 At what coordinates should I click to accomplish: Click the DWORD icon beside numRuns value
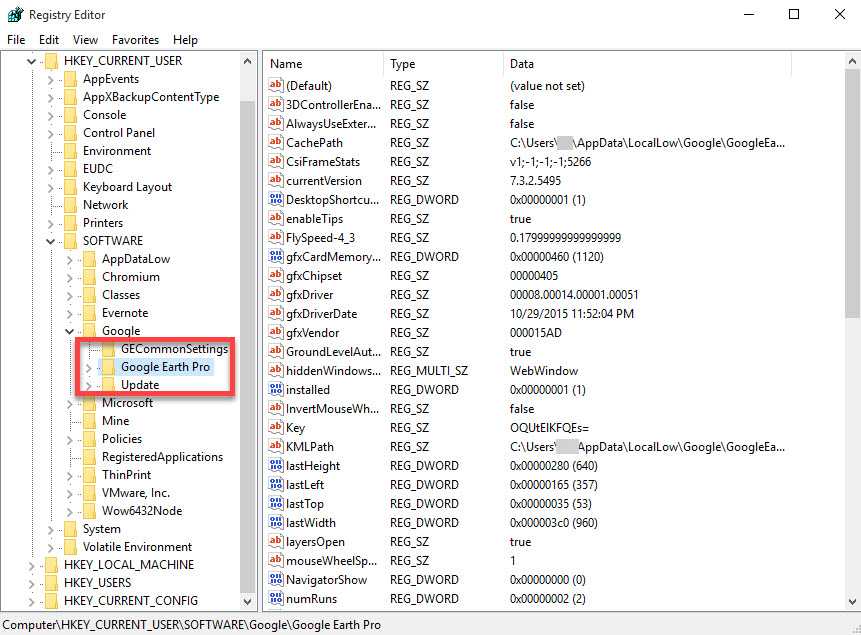point(277,599)
